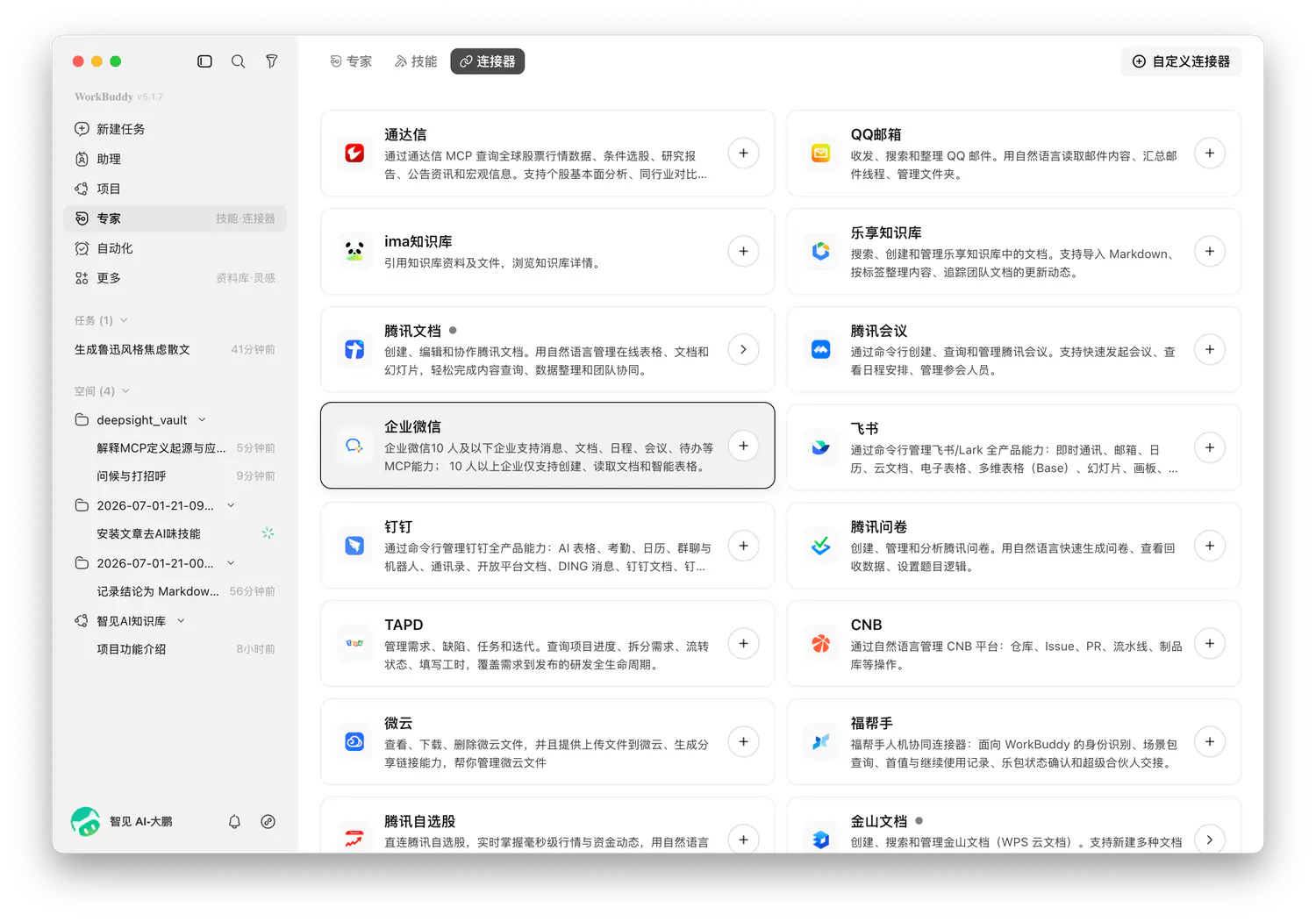The width and height of the screenshot is (1316, 922).
Task: Add the 乐享知识库 connector
Action: 1210,252
